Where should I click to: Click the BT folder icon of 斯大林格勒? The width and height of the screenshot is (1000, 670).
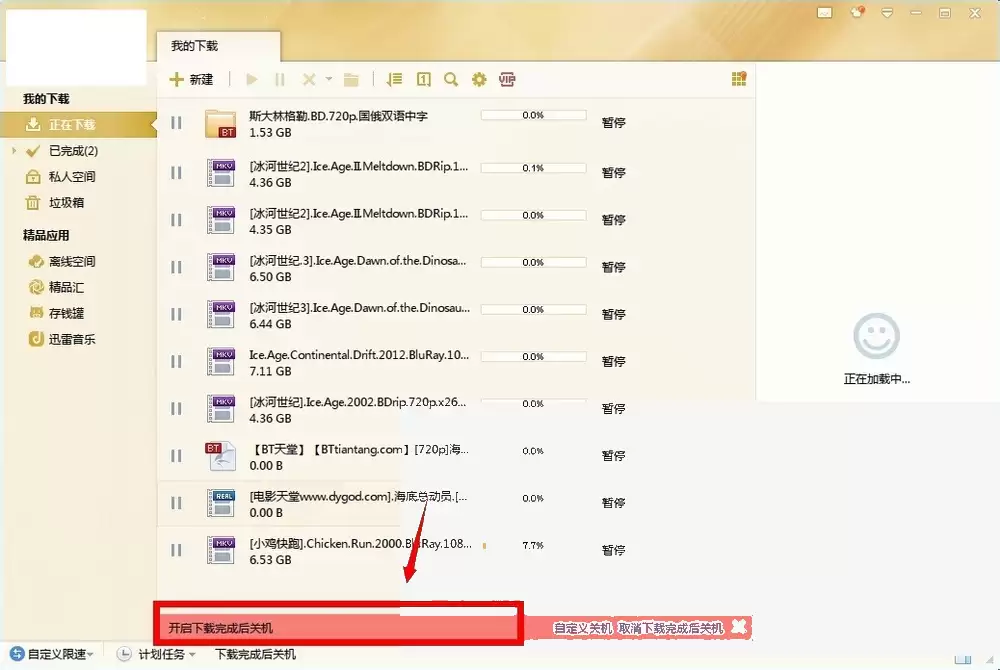tap(221, 124)
